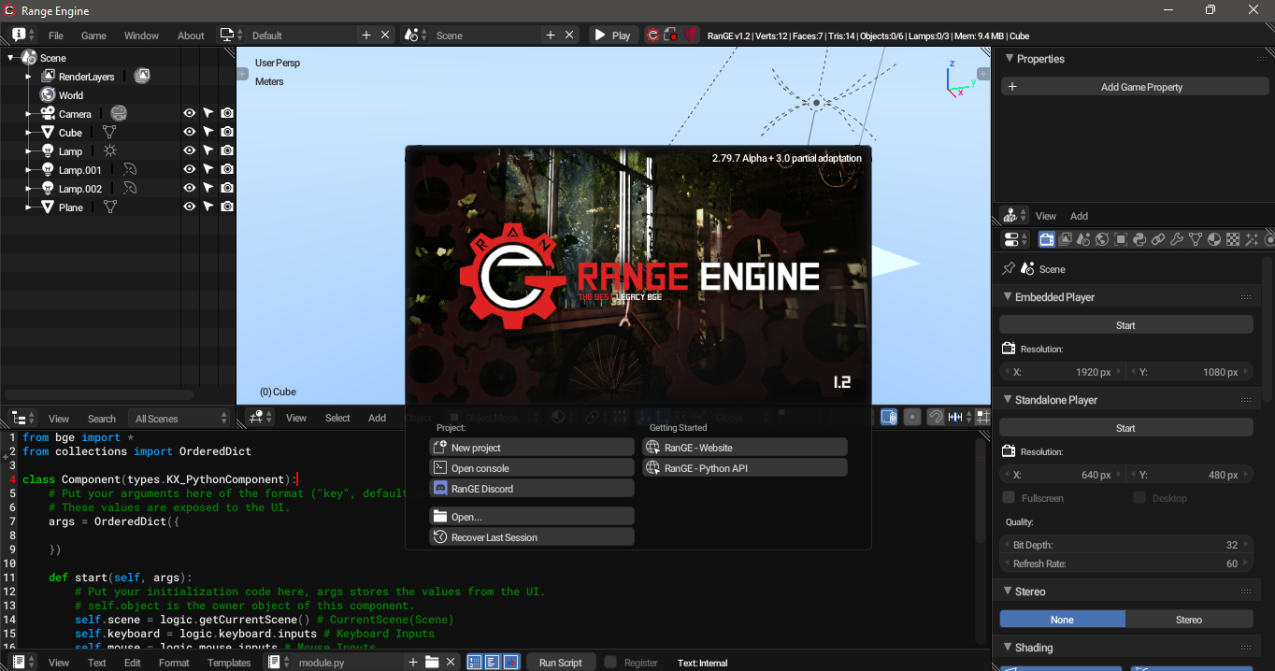
Task: Expand the RenderLayers item in outliner
Action: point(29,77)
